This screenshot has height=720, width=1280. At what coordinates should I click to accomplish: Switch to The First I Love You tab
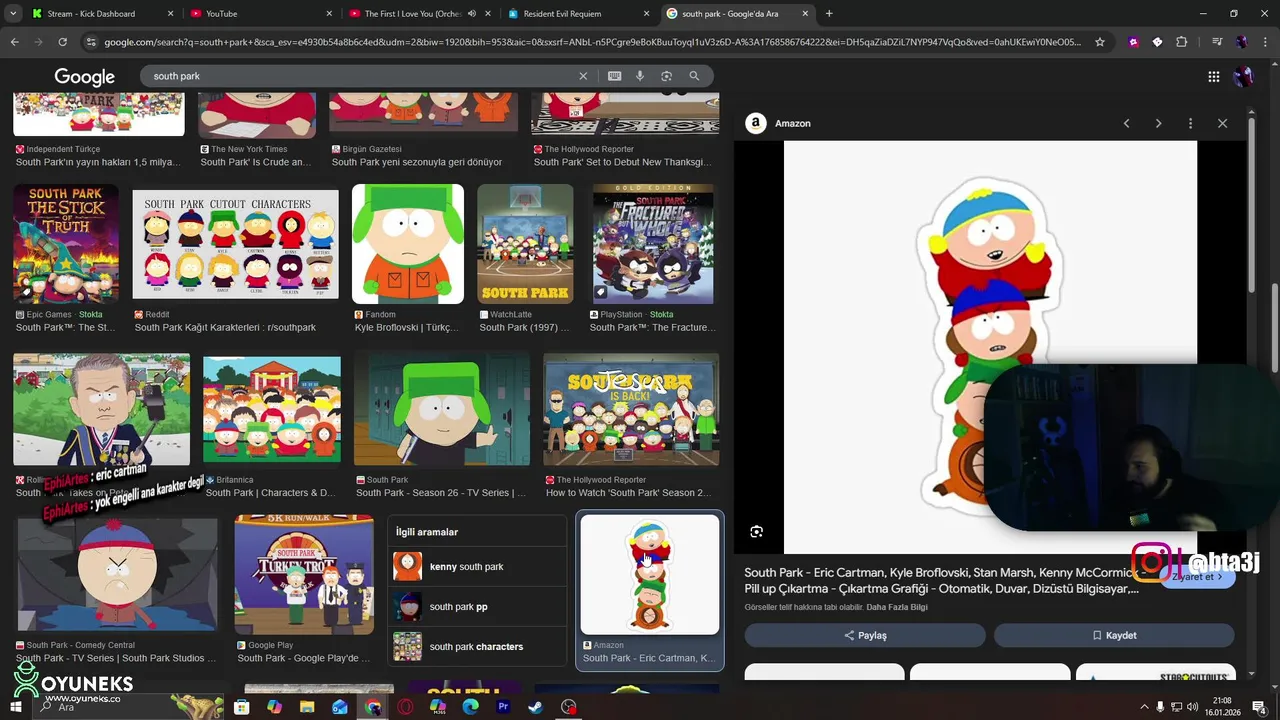pyautogui.click(x=420, y=14)
